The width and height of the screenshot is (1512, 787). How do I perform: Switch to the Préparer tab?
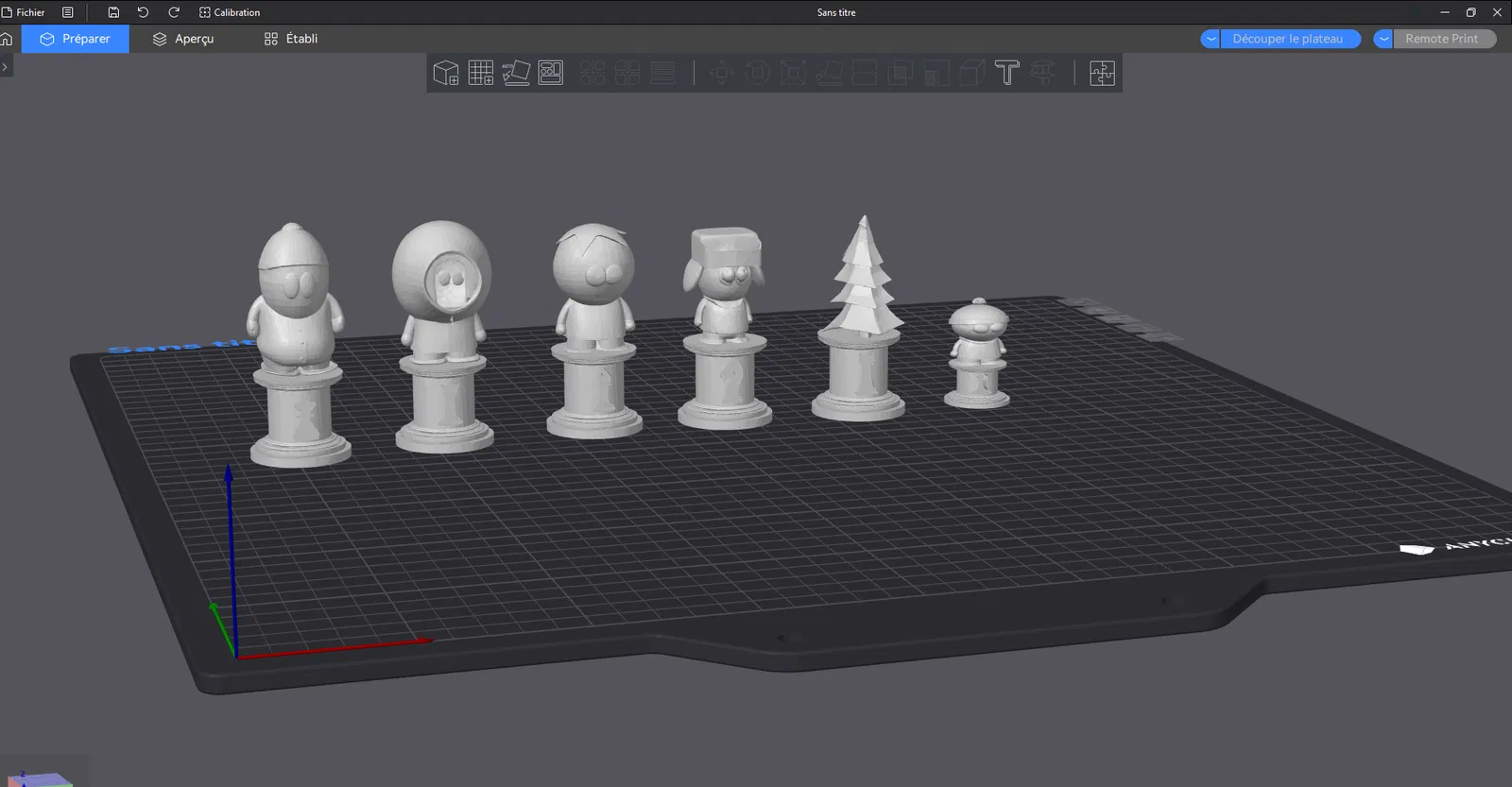coord(75,39)
